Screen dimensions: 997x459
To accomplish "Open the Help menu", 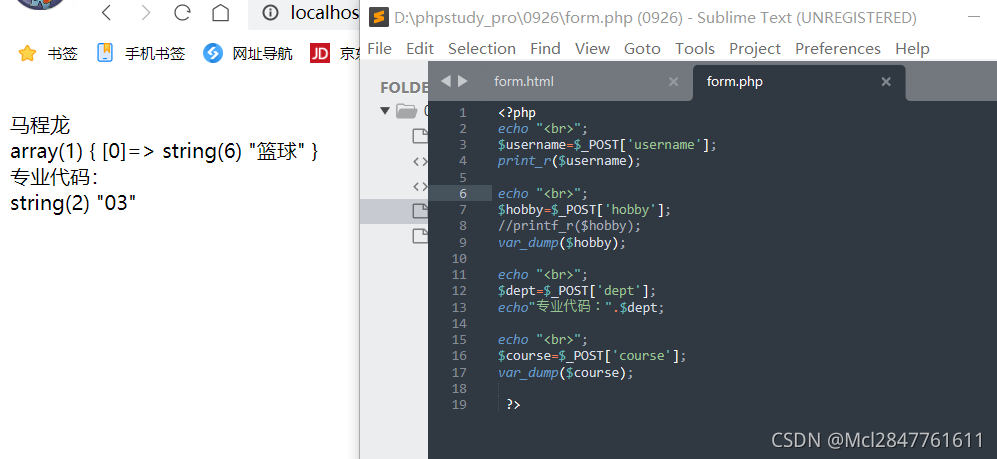I will pos(912,49).
